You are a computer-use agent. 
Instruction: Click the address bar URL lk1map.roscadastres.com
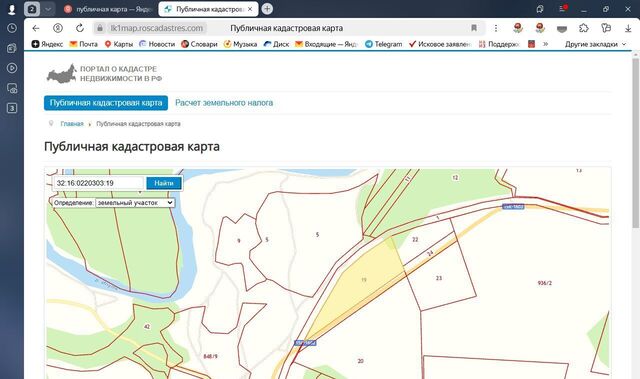point(157,28)
